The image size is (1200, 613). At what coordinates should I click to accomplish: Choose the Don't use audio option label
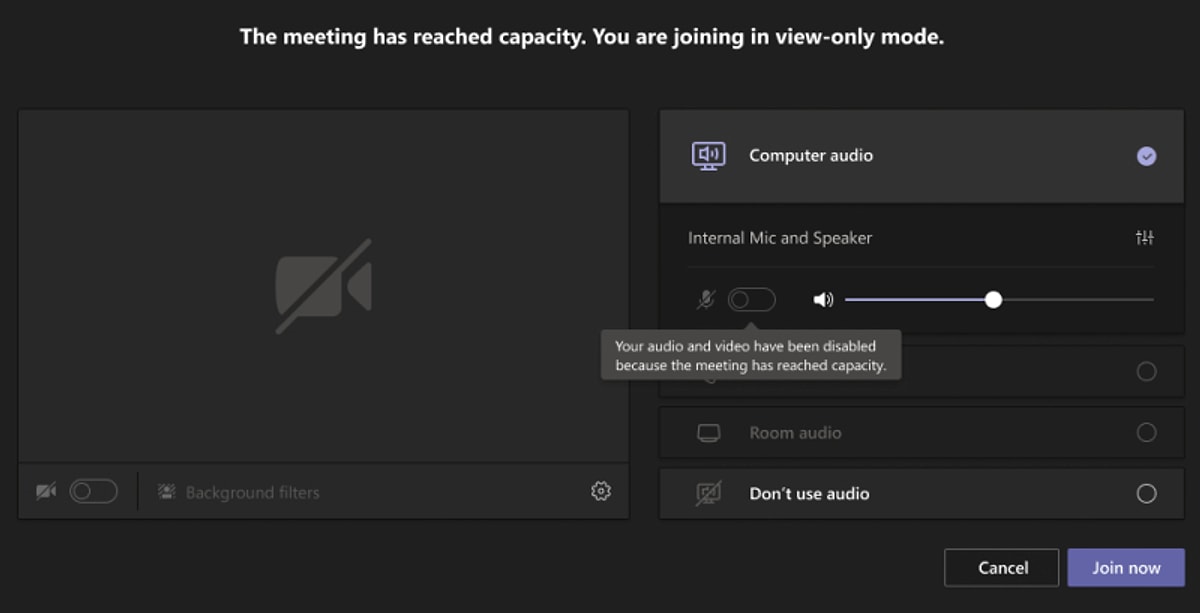pos(809,494)
